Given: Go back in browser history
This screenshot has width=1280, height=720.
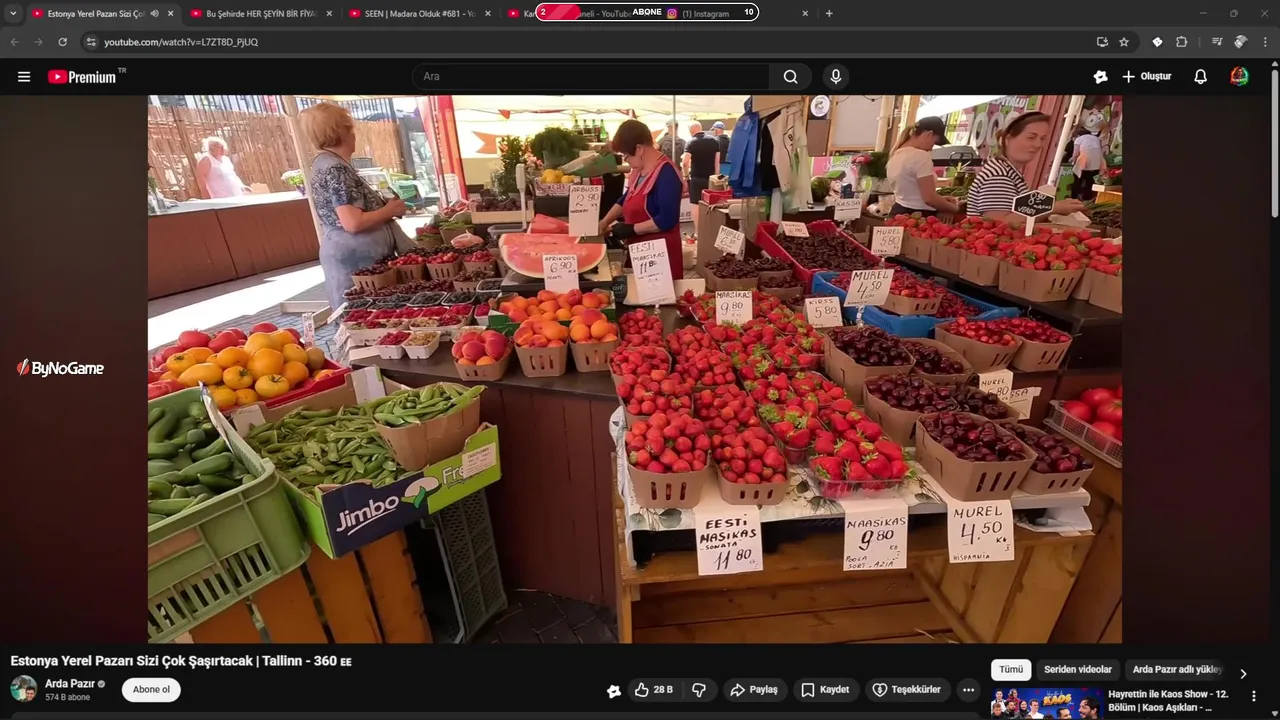Looking at the screenshot, I should 15,42.
